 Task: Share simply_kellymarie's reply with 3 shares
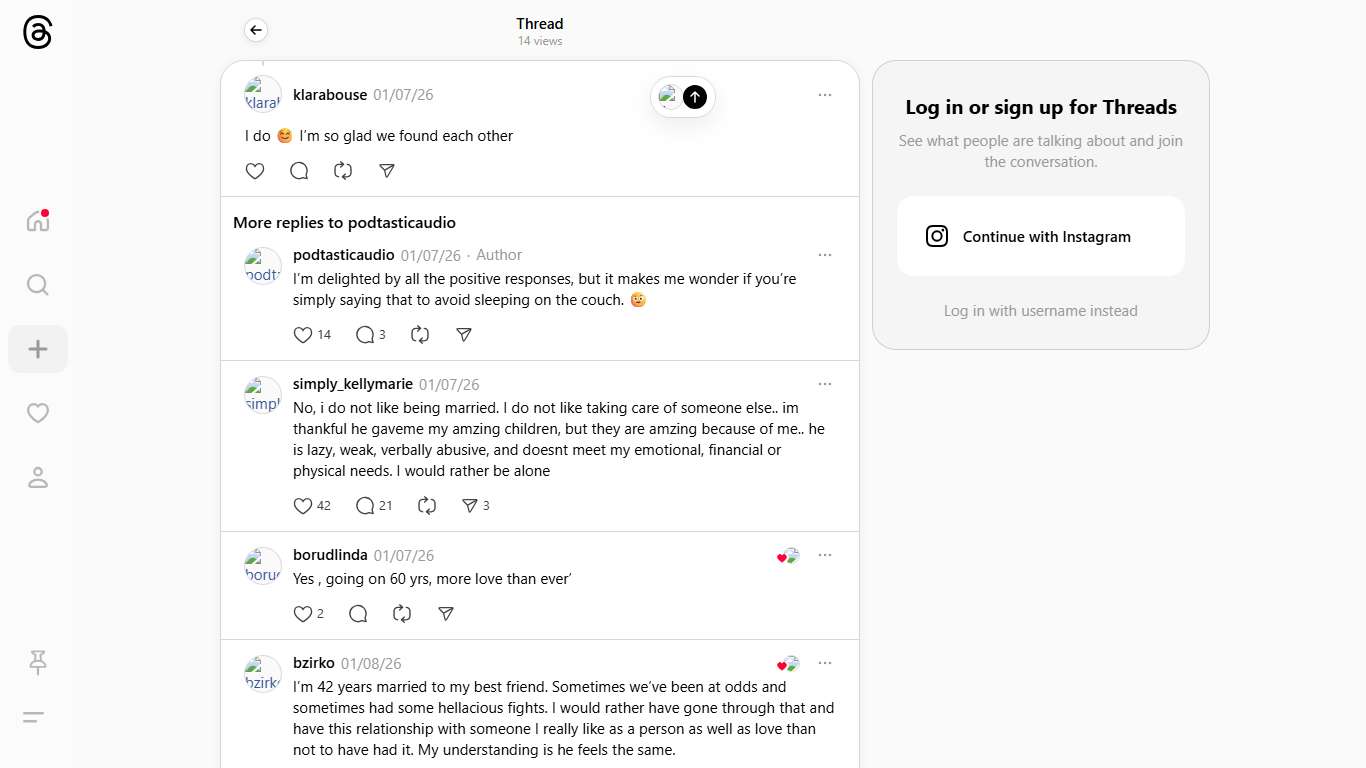[469, 506]
